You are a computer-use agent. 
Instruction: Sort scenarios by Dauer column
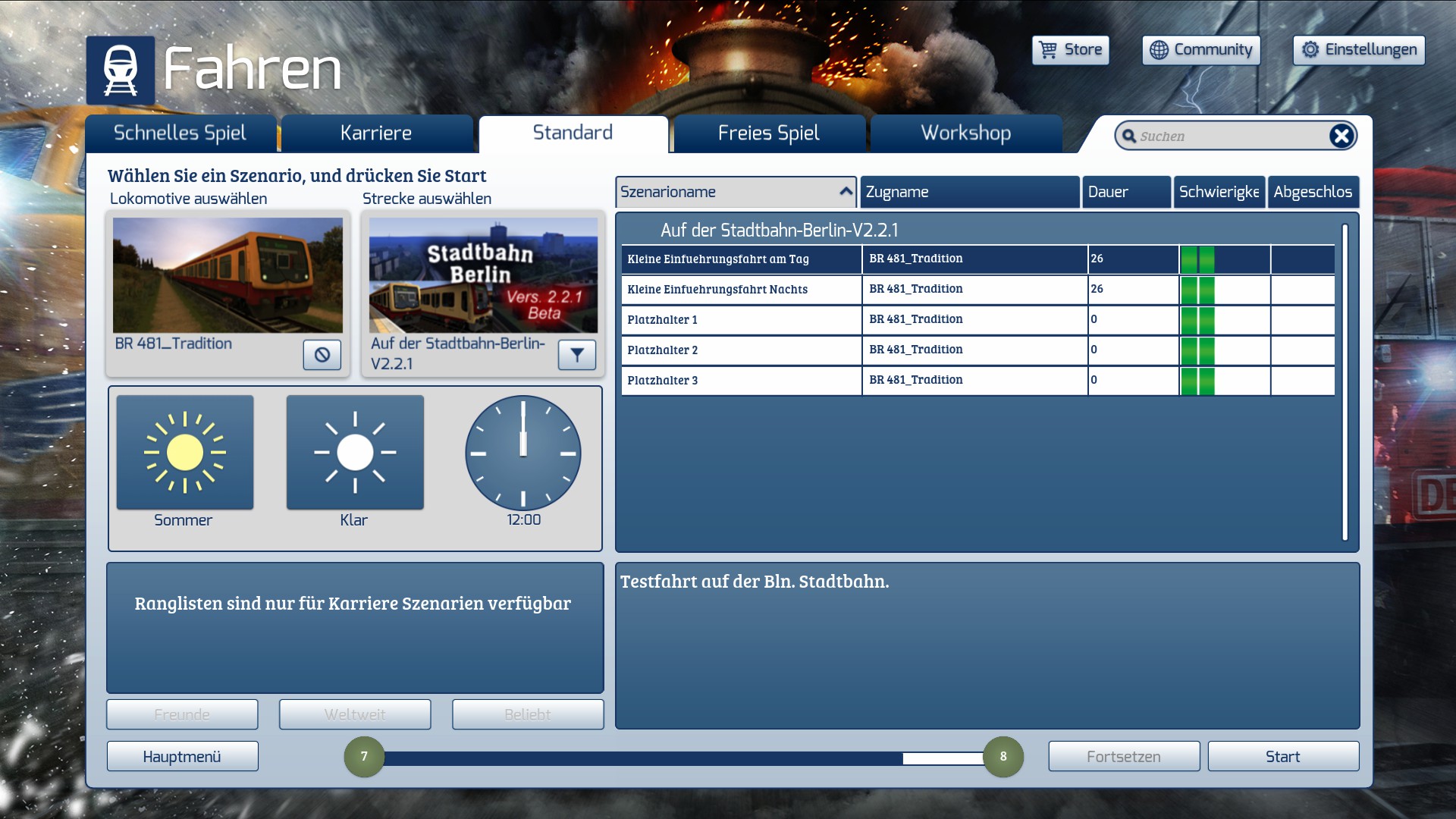coord(1125,192)
